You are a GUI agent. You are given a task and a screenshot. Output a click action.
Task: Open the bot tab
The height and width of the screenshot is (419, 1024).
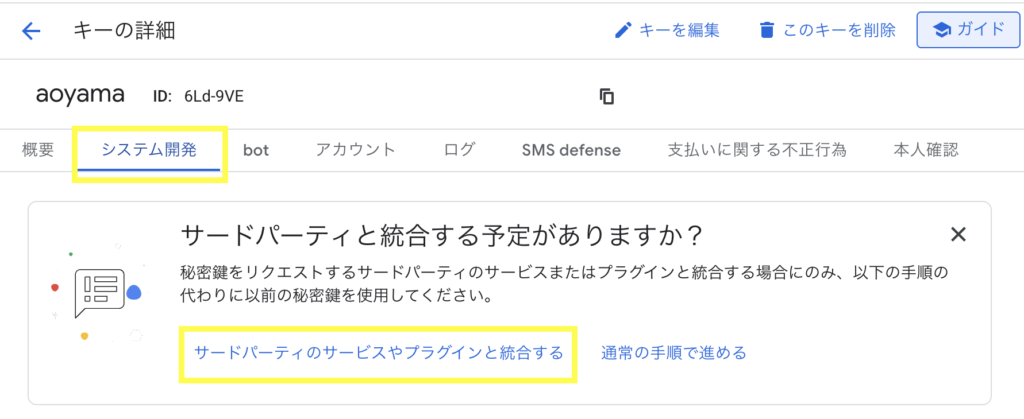[x=256, y=150]
